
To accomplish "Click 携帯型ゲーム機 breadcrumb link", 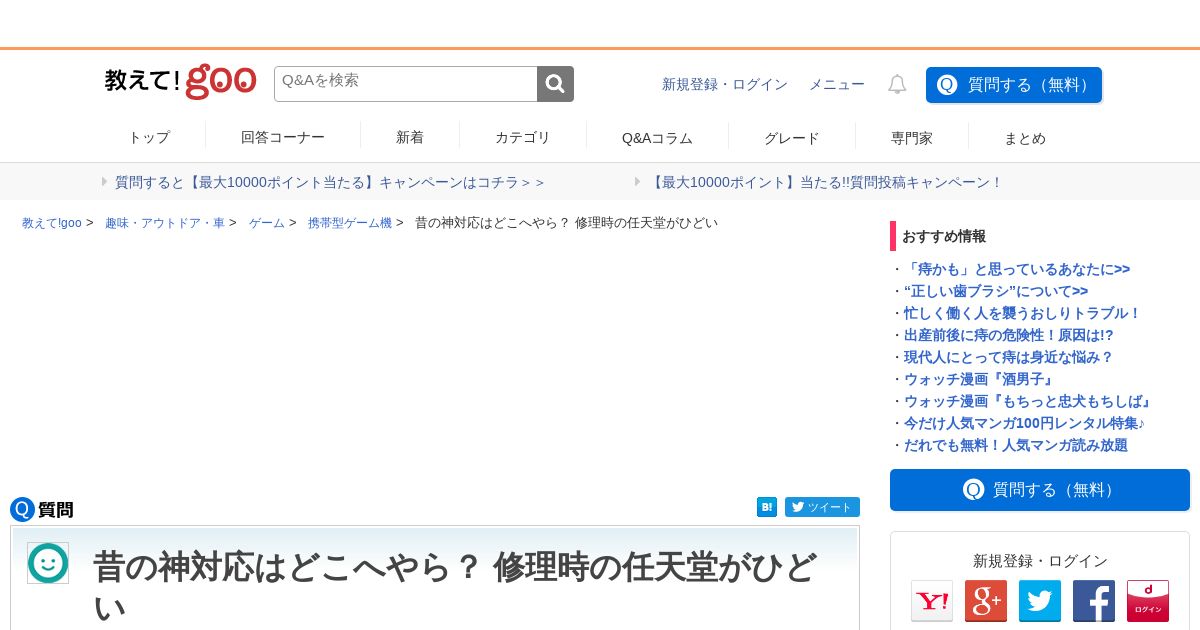I will (350, 223).
